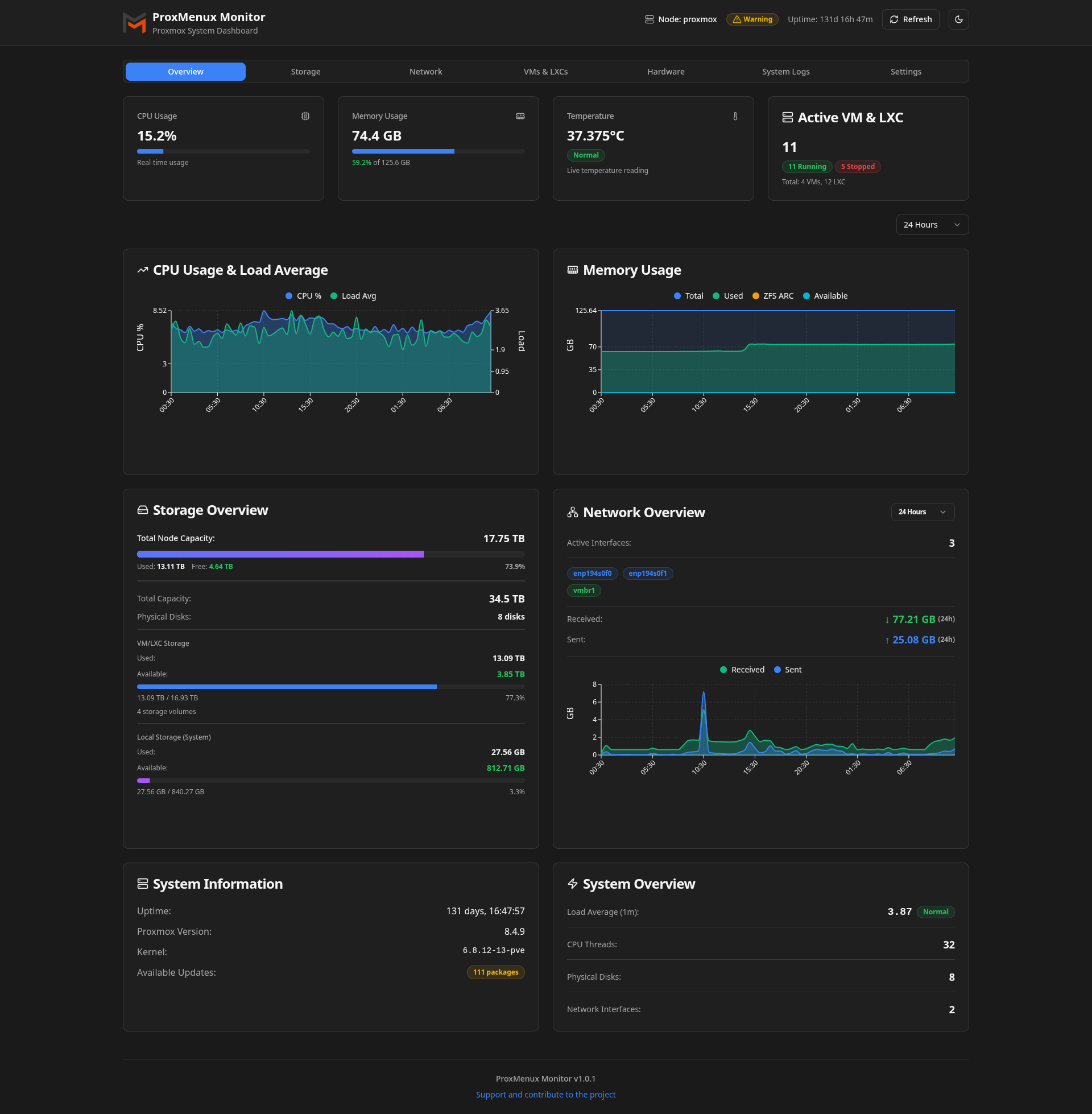Click the Total Node Capacity usage bar
This screenshot has height=1114, width=1092.
tap(330, 554)
